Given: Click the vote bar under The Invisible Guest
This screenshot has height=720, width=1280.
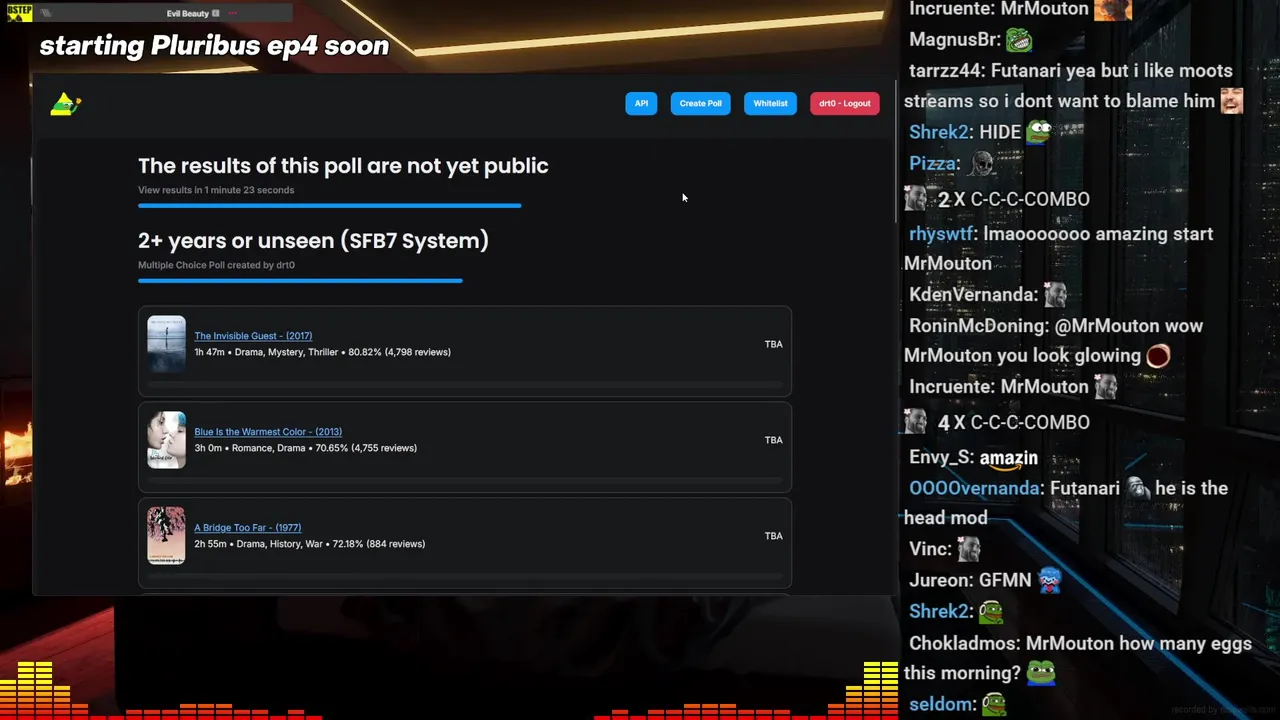Looking at the screenshot, I should click(x=465, y=384).
